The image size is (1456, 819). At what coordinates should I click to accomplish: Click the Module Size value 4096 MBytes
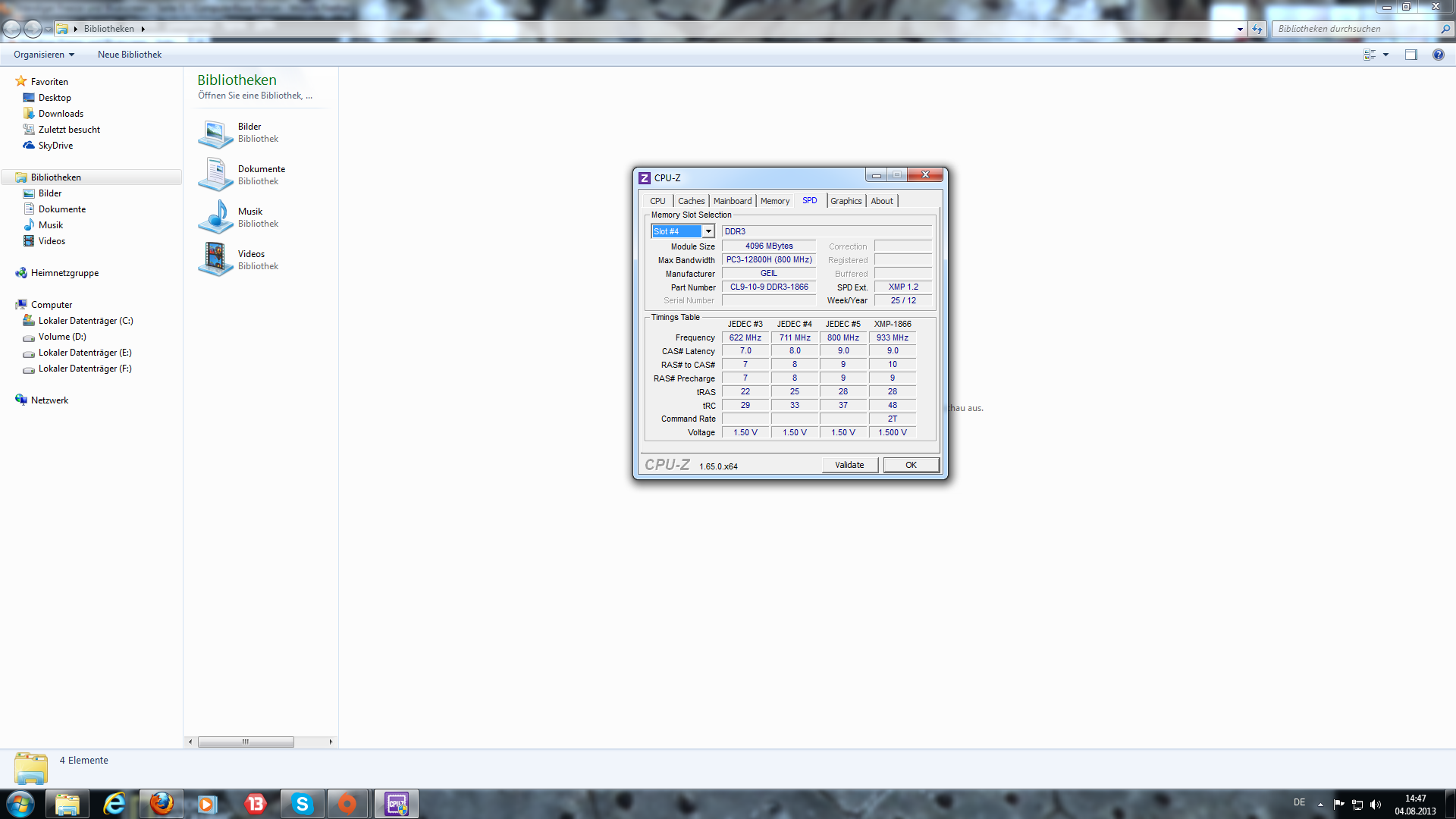pyautogui.click(x=769, y=246)
